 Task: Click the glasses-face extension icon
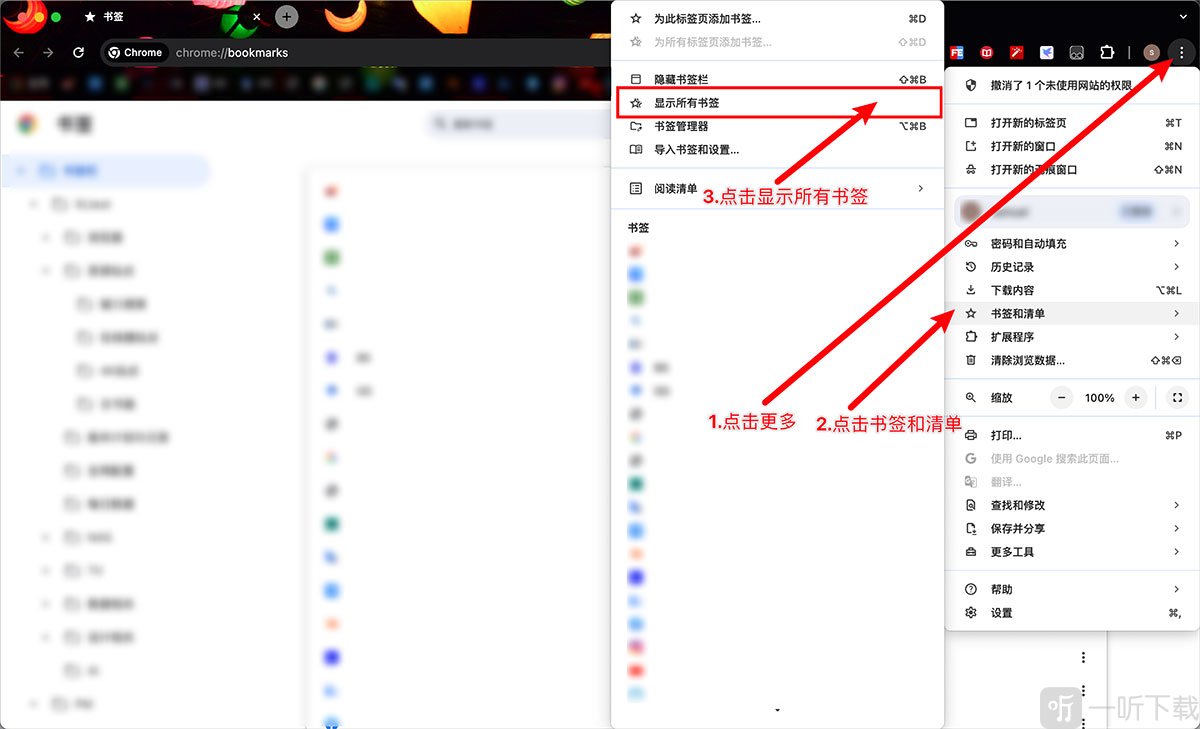(1077, 52)
